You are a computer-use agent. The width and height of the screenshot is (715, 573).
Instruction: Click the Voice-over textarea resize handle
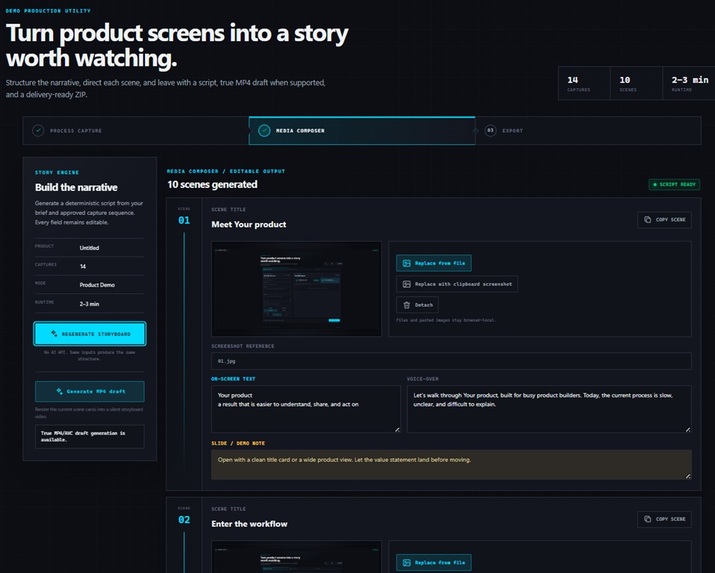tap(688, 429)
